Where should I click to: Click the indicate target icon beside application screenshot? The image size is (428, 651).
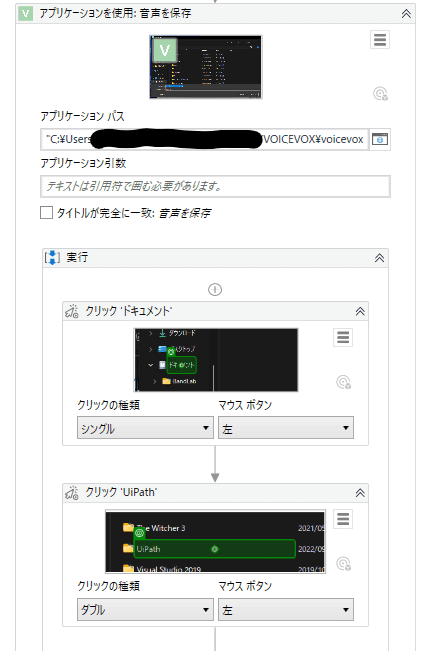point(380,94)
